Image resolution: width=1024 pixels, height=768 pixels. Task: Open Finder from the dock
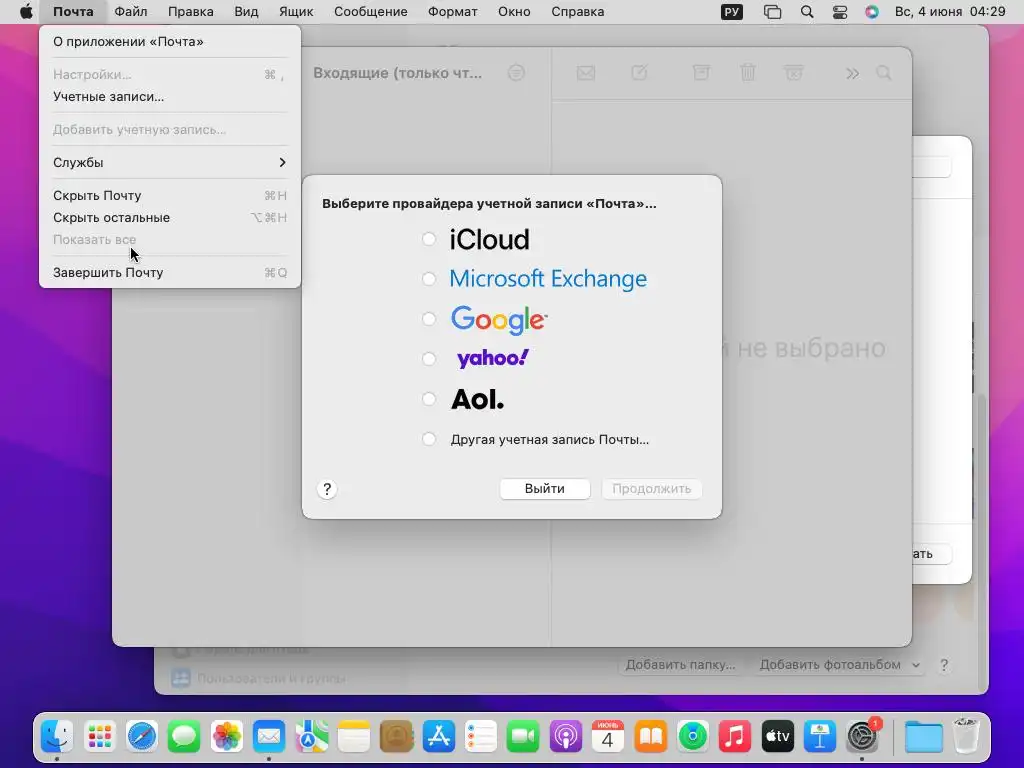click(57, 737)
